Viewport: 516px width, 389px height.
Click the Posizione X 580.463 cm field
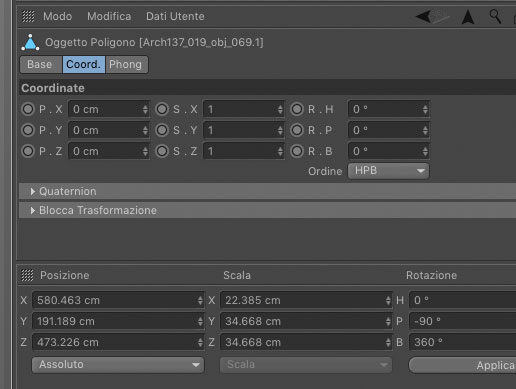tap(118, 300)
